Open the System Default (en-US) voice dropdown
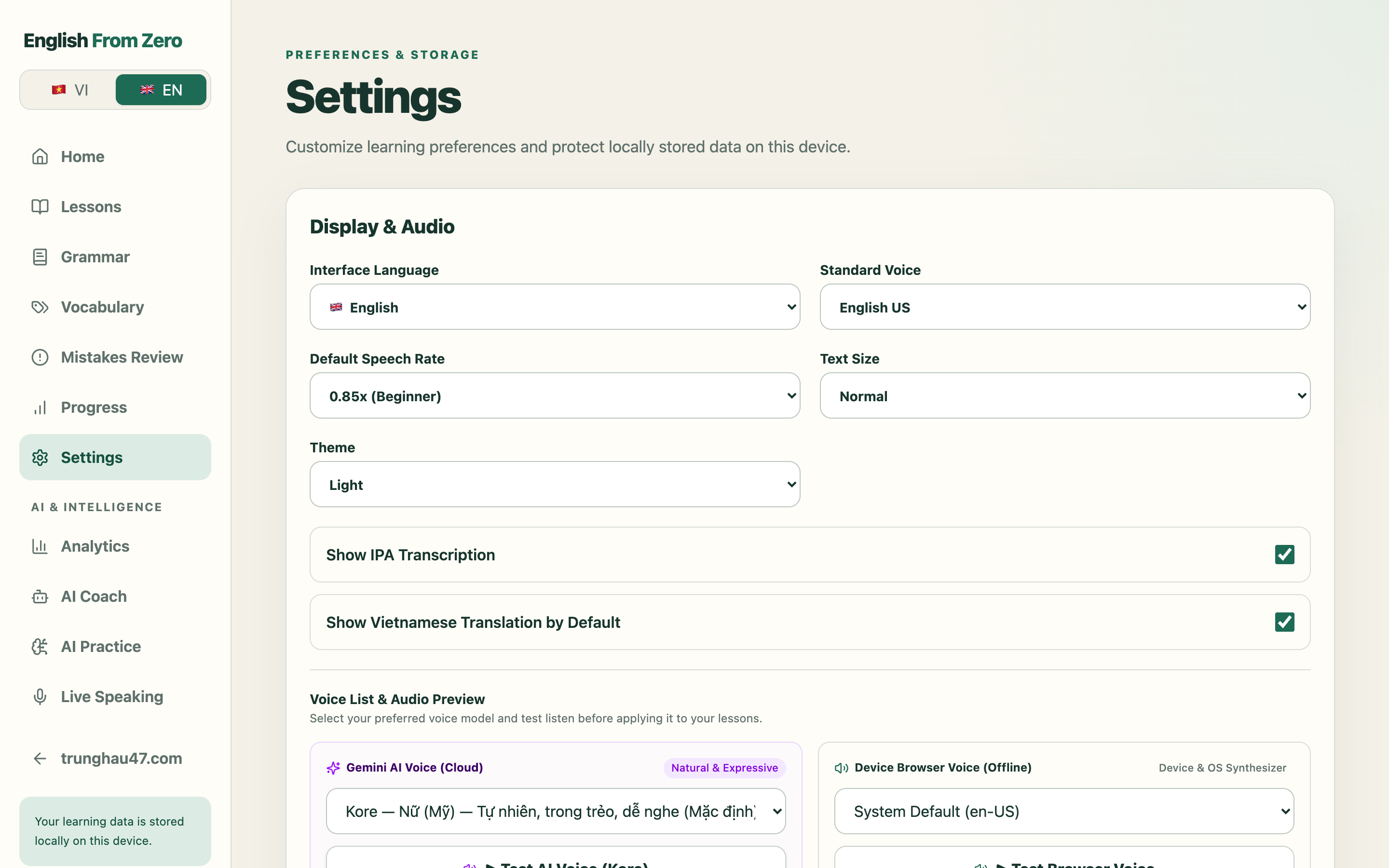The height and width of the screenshot is (868, 1389). [1064, 811]
